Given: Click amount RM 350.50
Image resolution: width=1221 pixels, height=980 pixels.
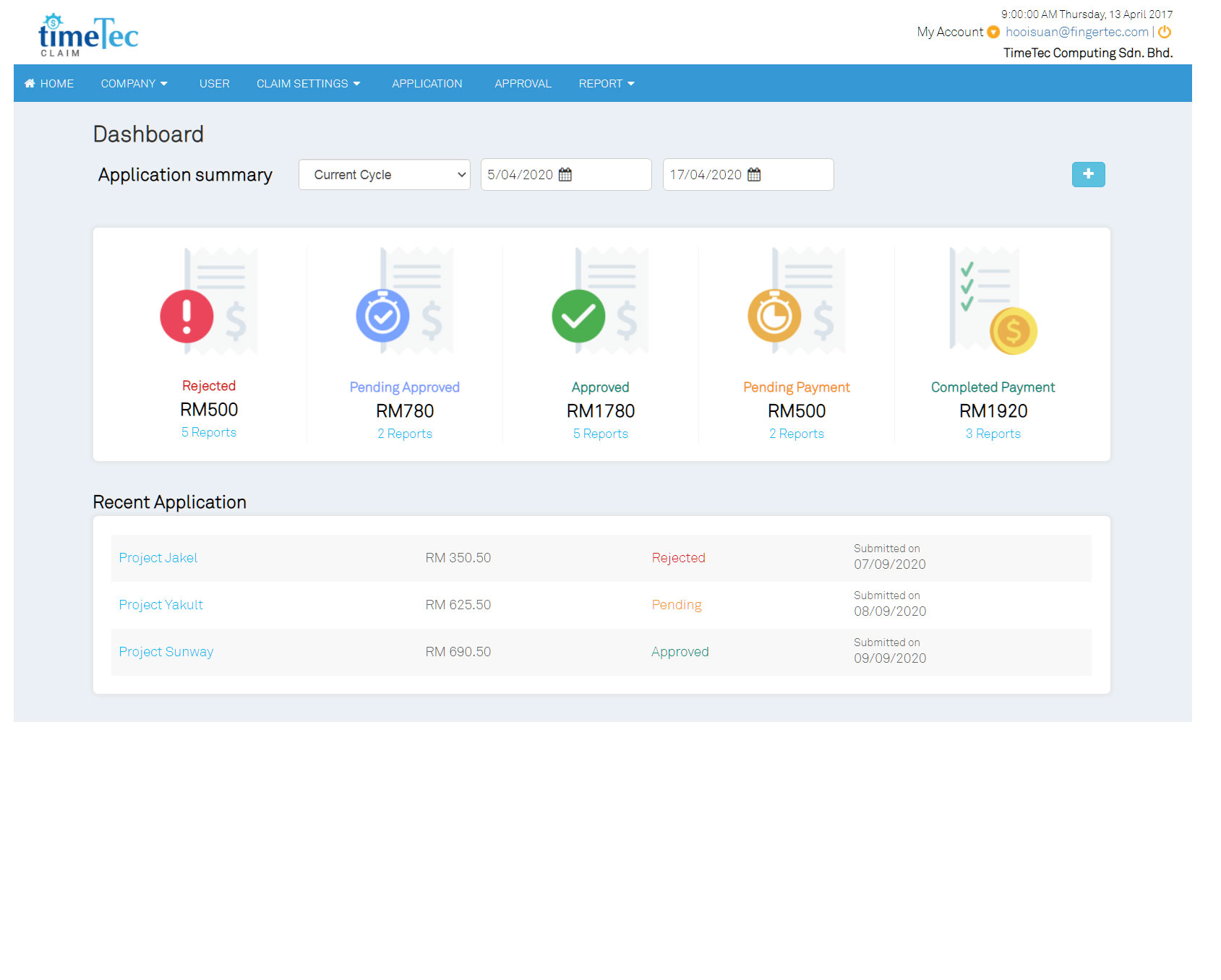Looking at the screenshot, I should click(458, 558).
